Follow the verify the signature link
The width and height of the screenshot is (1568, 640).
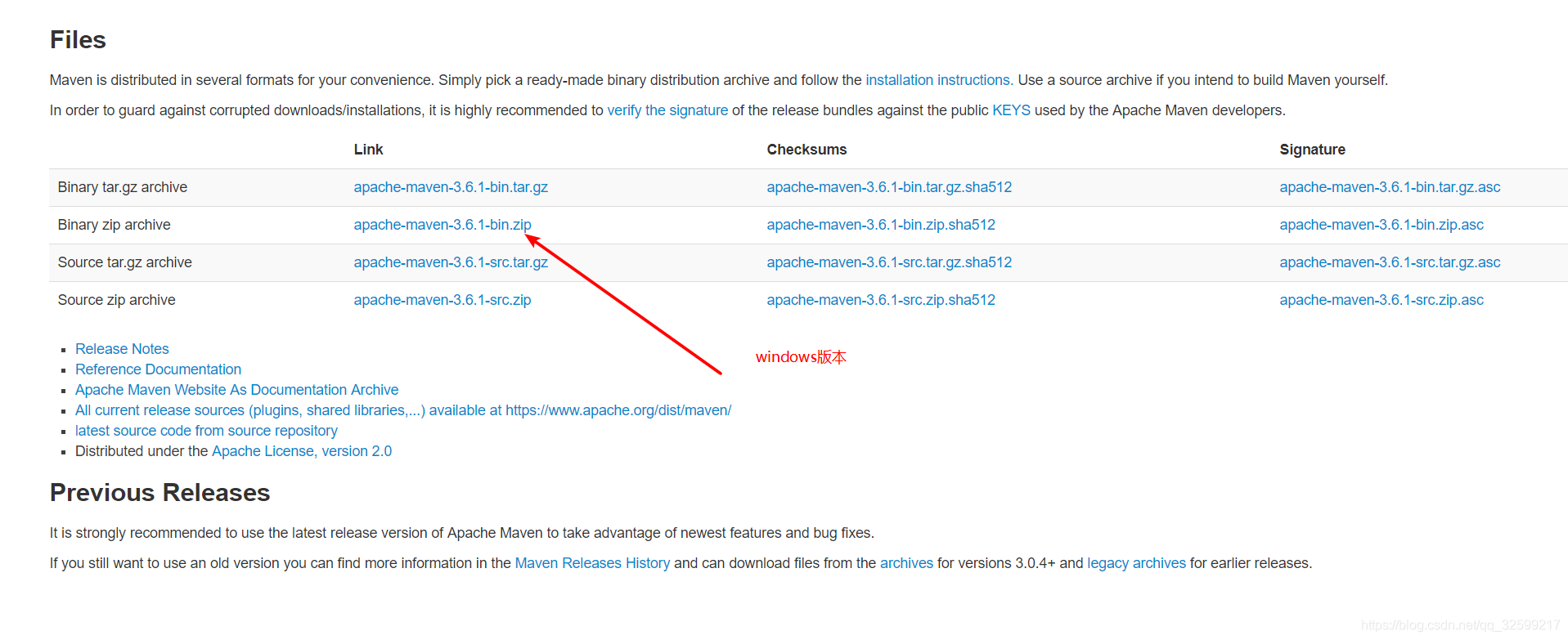(667, 110)
